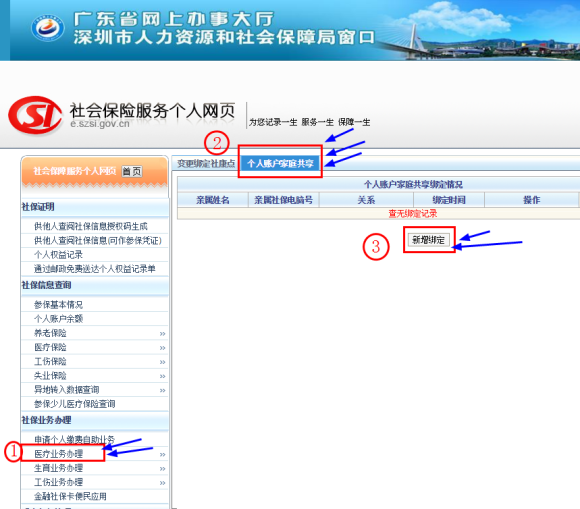This screenshot has width=580, height=509.
Task: Expand the 失业保险 submenu arrow
Action: 162,376
